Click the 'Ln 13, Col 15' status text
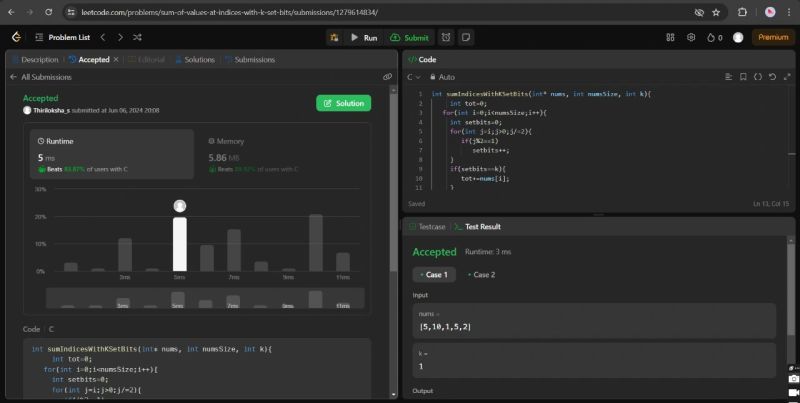This screenshot has width=800, height=403. tap(770, 204)
